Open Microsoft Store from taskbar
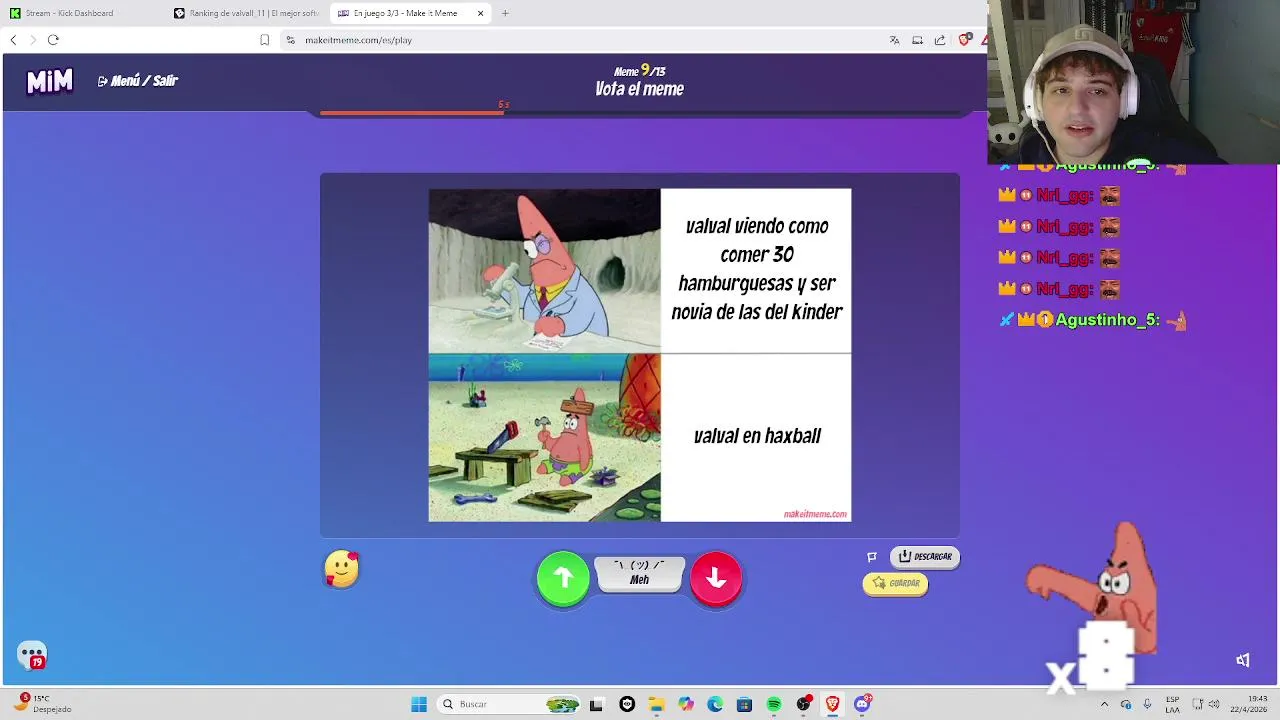1280x720 pixels. click(744, 704)
